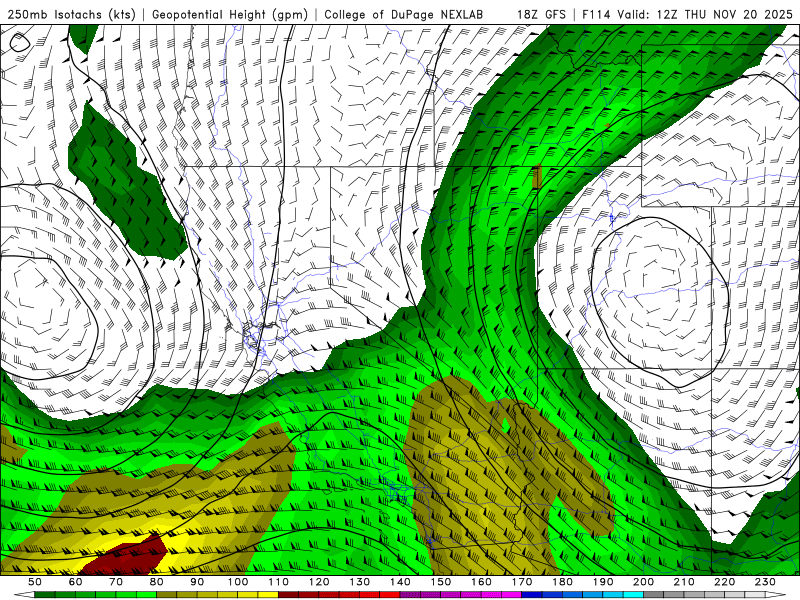The width and height of the screenshot is (800, 600).
Task: Click the '100' value on the color scale
Action: click(x=238, y=582)
